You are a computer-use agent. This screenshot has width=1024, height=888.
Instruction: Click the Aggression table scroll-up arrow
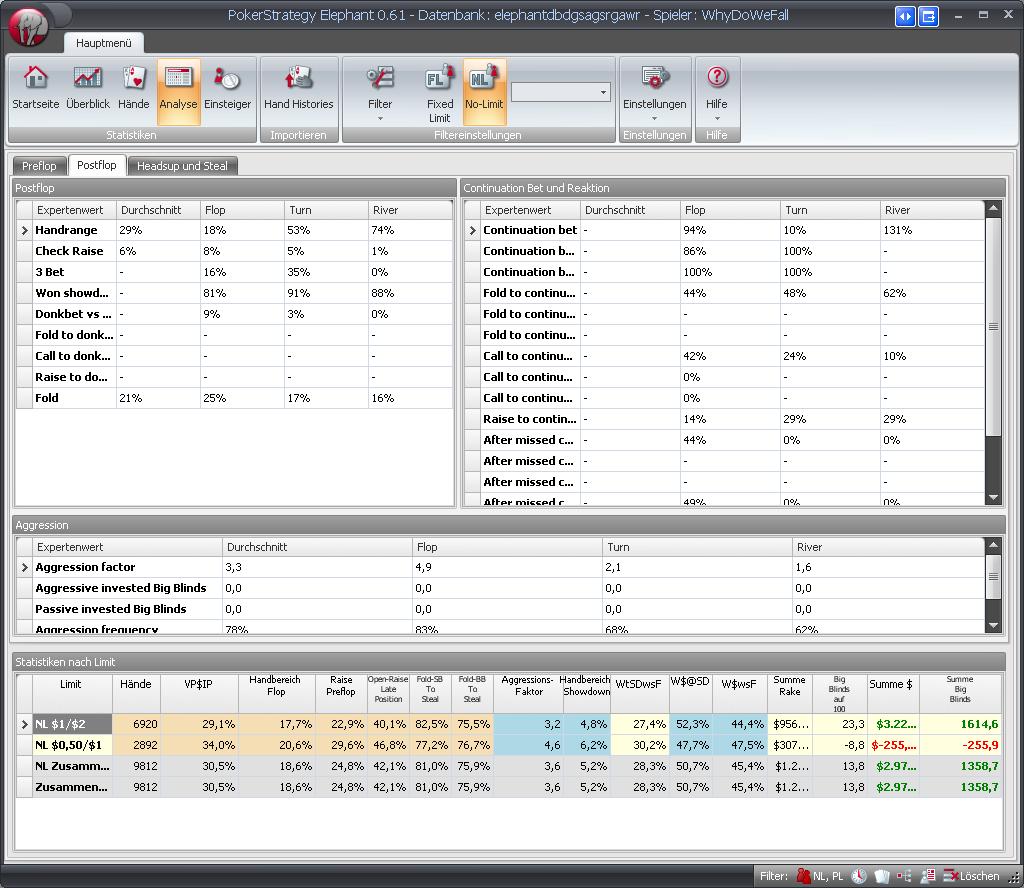click(993, 545)
